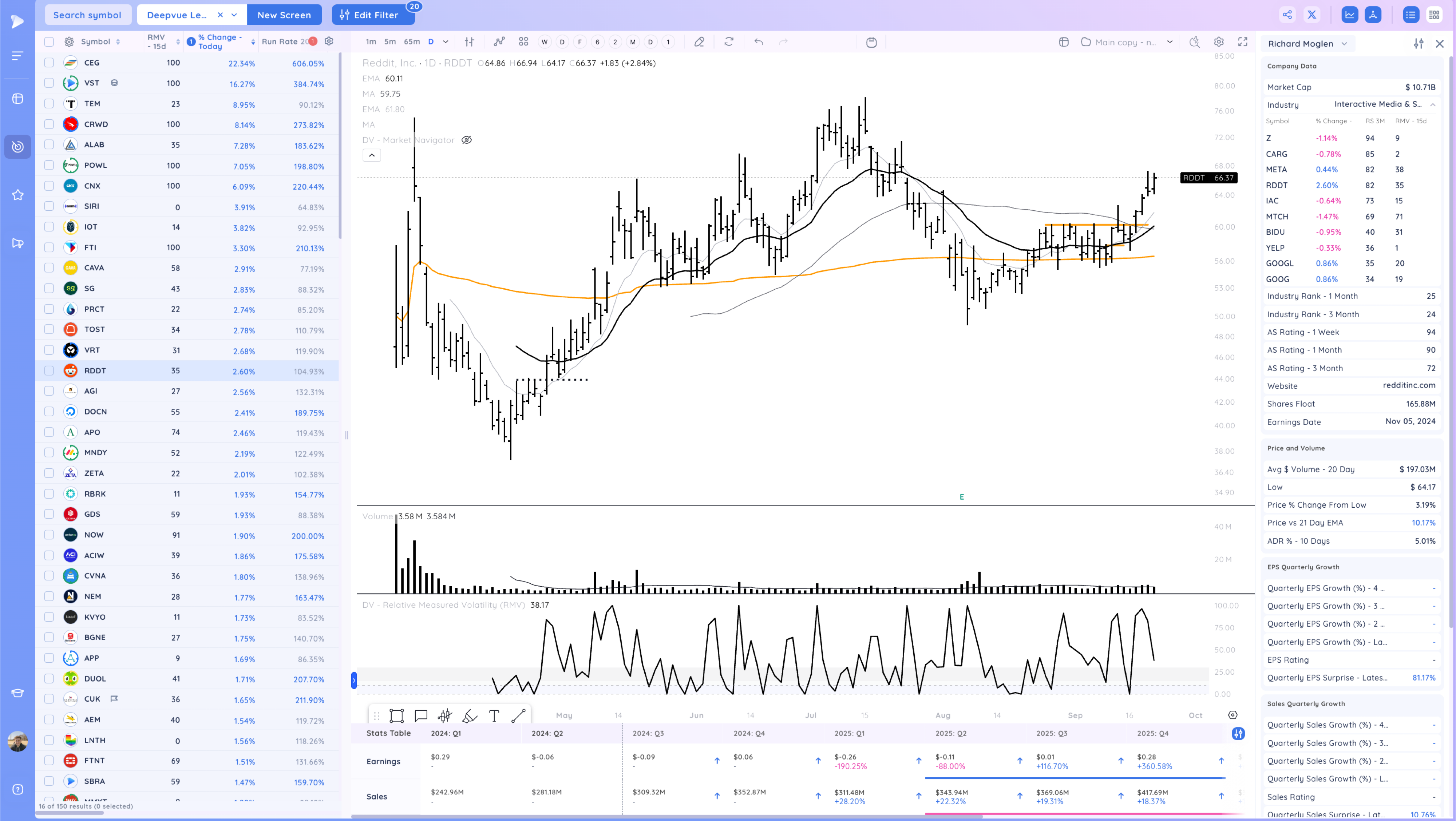1456x821 pixels.
Task: Click the New Screen button
Action: coord(284,15)
